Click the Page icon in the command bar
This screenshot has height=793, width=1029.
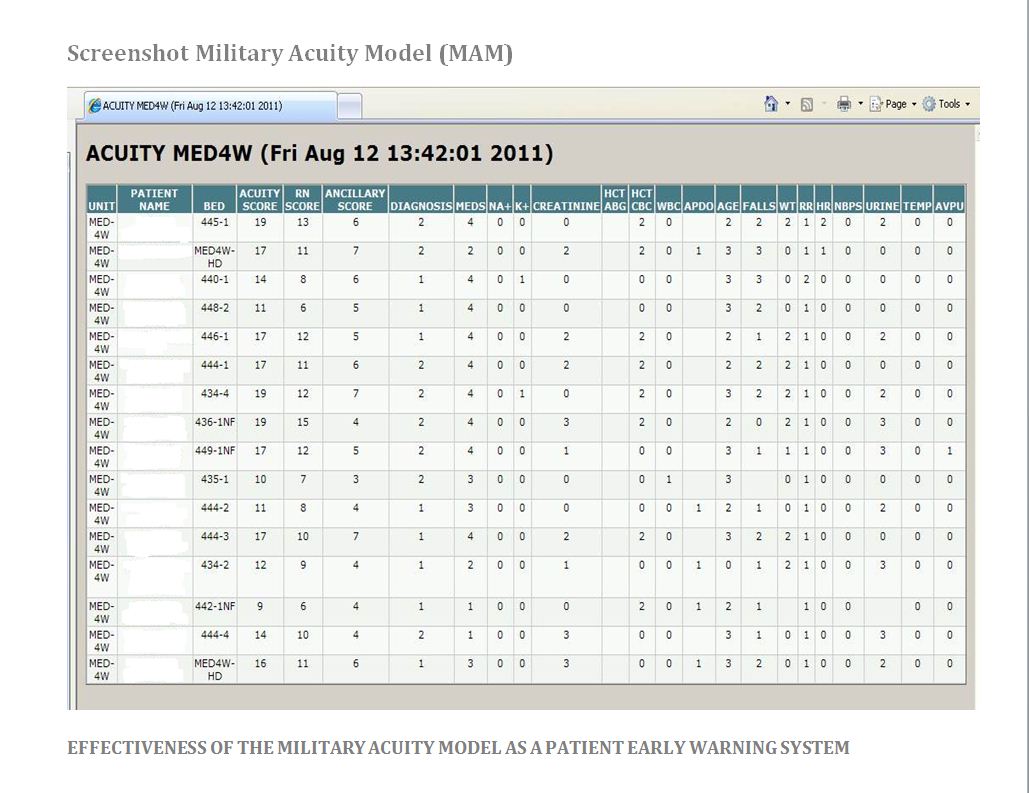pos(875,104)
